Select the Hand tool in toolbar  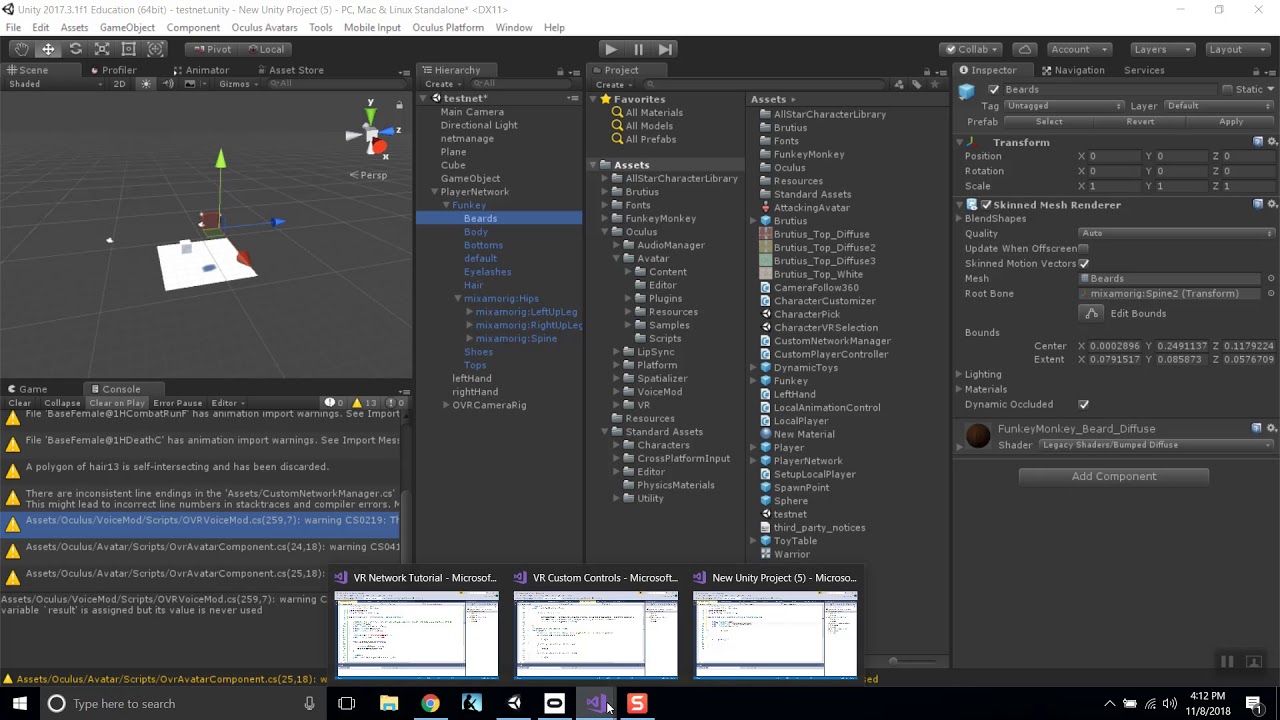click(x=21, y=49)
